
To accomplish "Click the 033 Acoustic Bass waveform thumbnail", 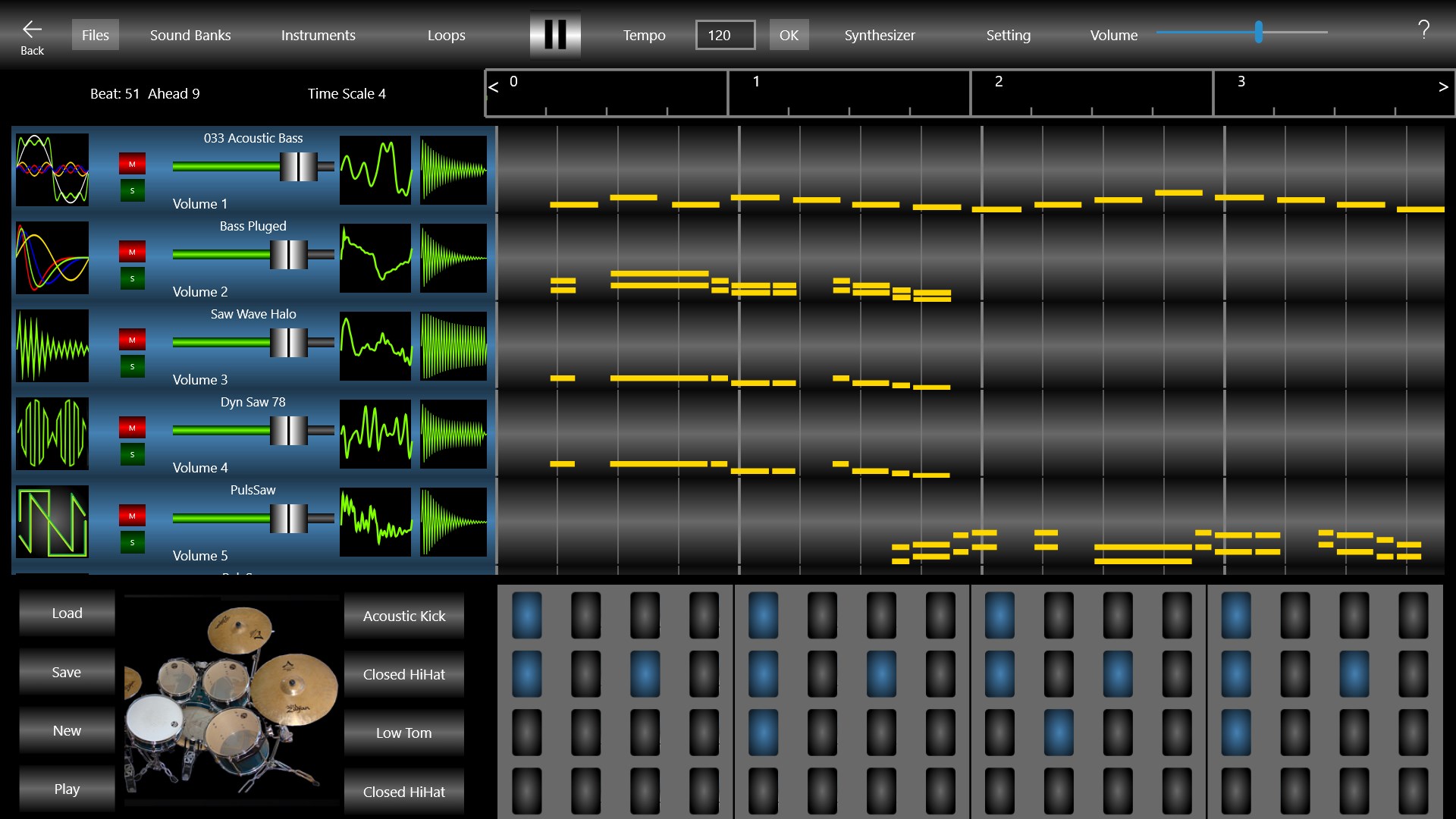I will (x=52, y=169).
